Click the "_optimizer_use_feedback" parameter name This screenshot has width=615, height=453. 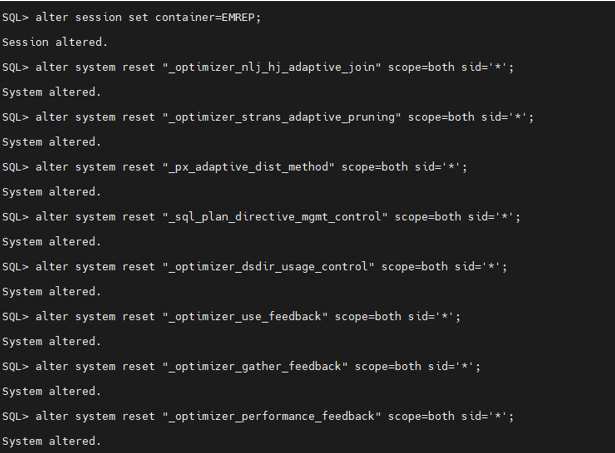coord(244,317)
